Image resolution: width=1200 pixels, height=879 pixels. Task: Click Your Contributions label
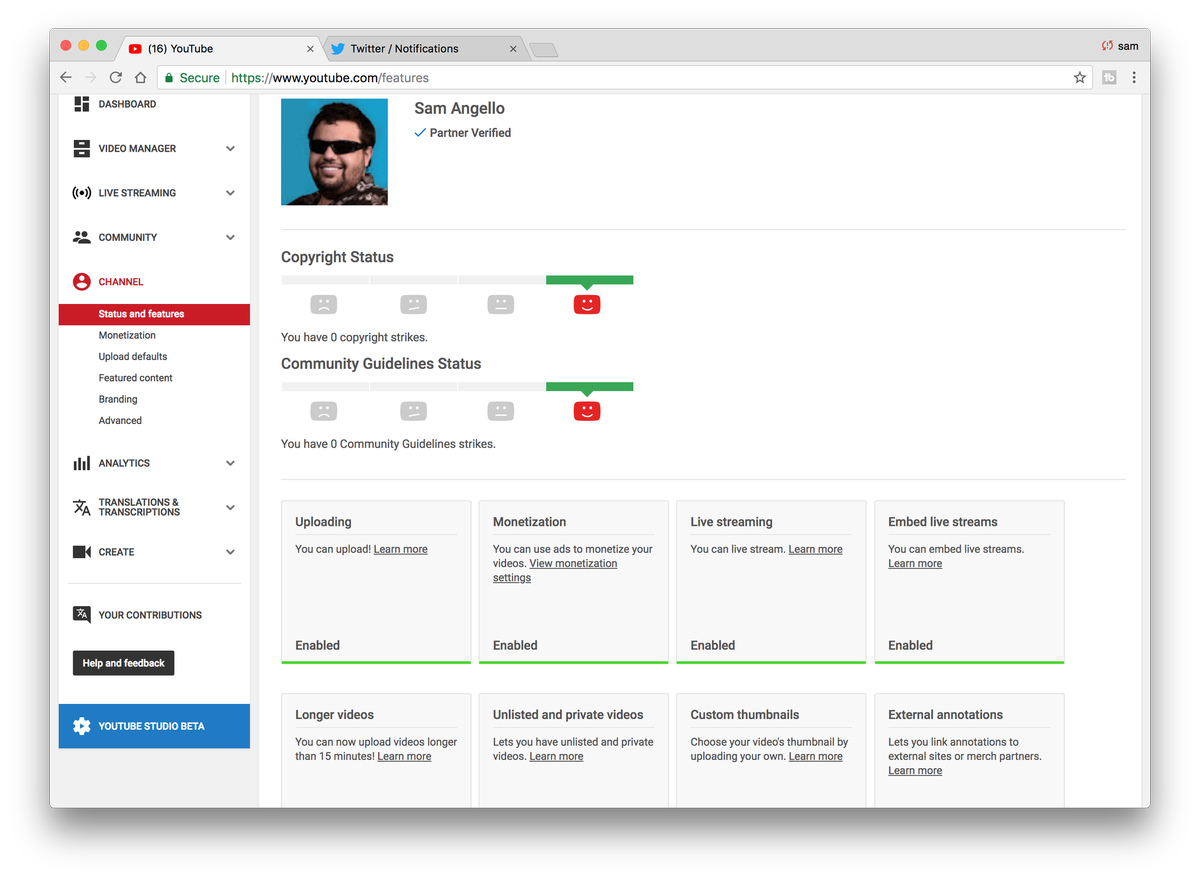(150, 615)
